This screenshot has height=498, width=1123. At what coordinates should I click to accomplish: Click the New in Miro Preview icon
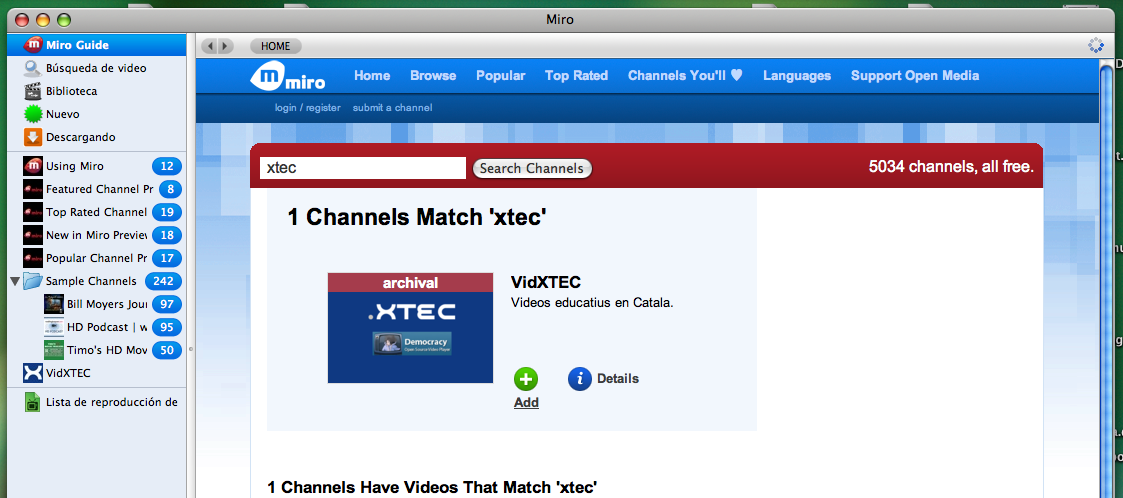(x=33, y=235)
